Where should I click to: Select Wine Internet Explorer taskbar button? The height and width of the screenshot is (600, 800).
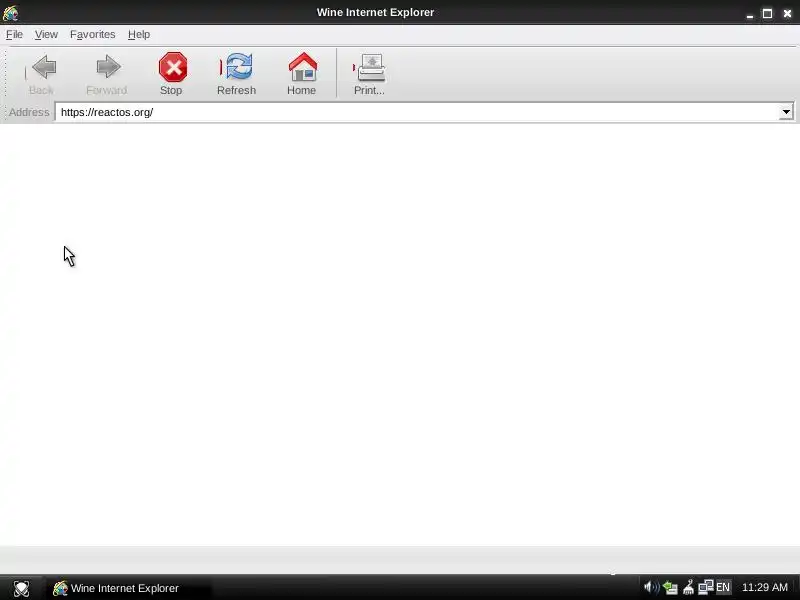pos(128,588)
